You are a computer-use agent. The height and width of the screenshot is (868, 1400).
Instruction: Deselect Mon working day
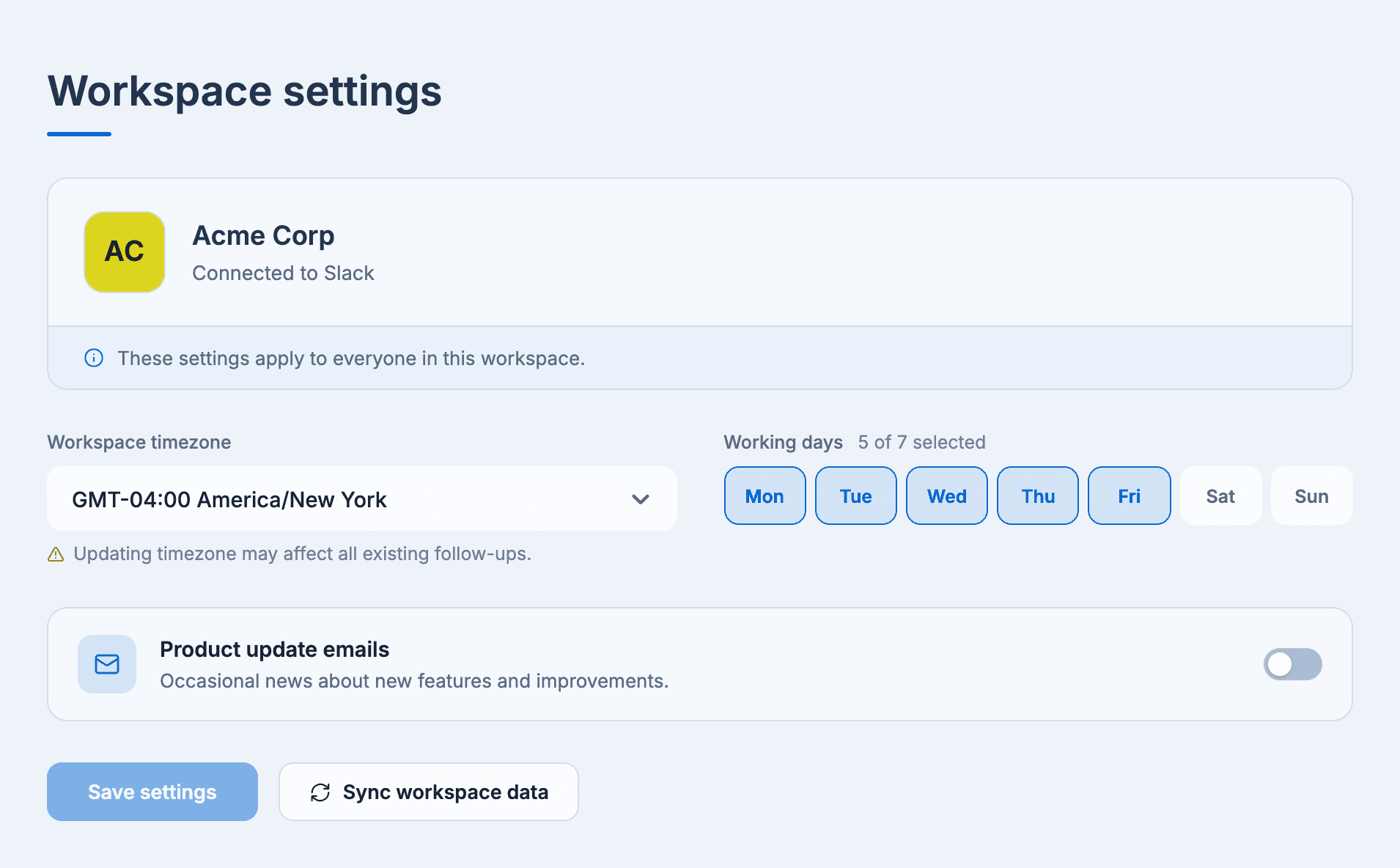coord(765,496)
